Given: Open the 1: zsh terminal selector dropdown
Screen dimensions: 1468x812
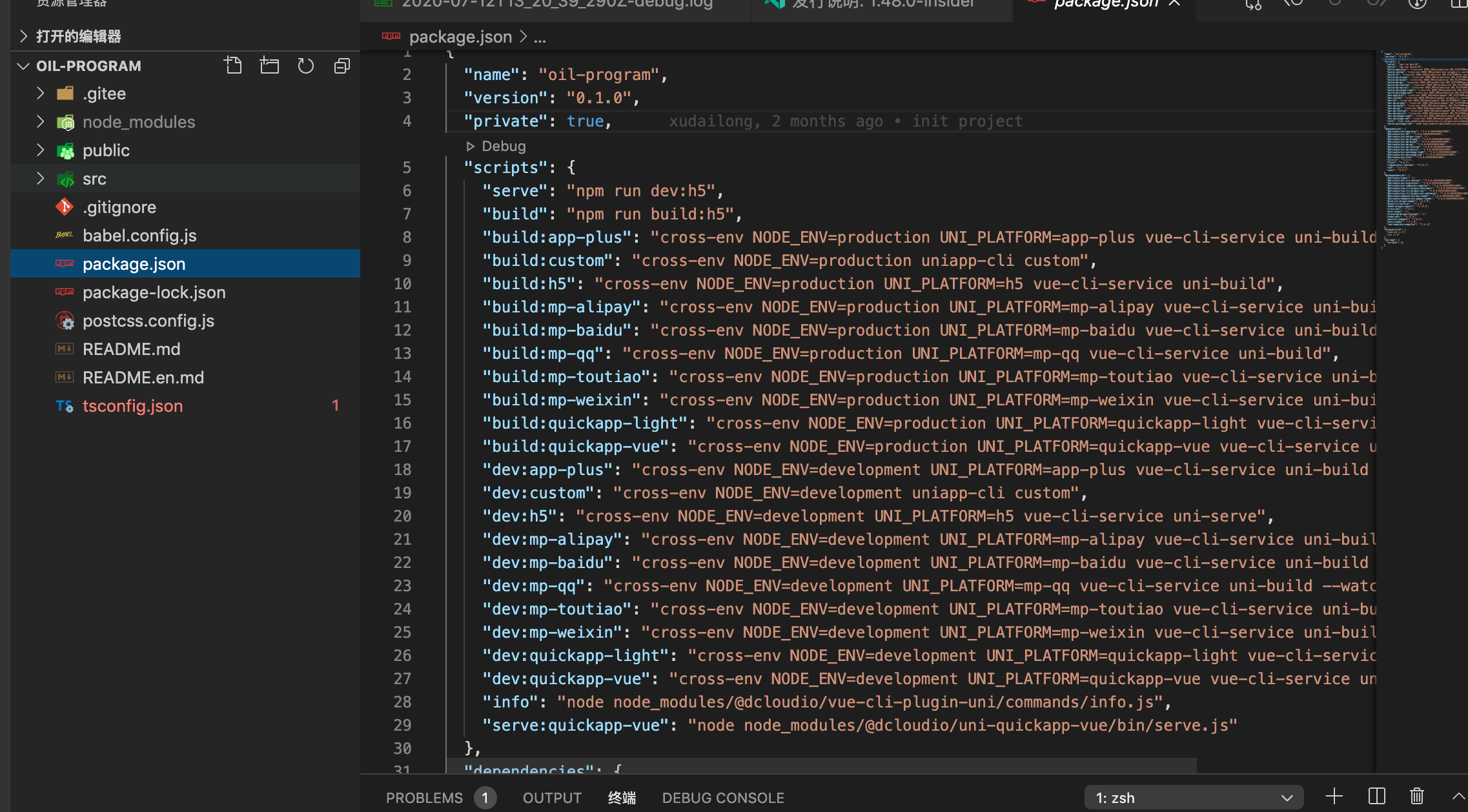Looking at the screenshot, I should click(x=1193, y=798).
